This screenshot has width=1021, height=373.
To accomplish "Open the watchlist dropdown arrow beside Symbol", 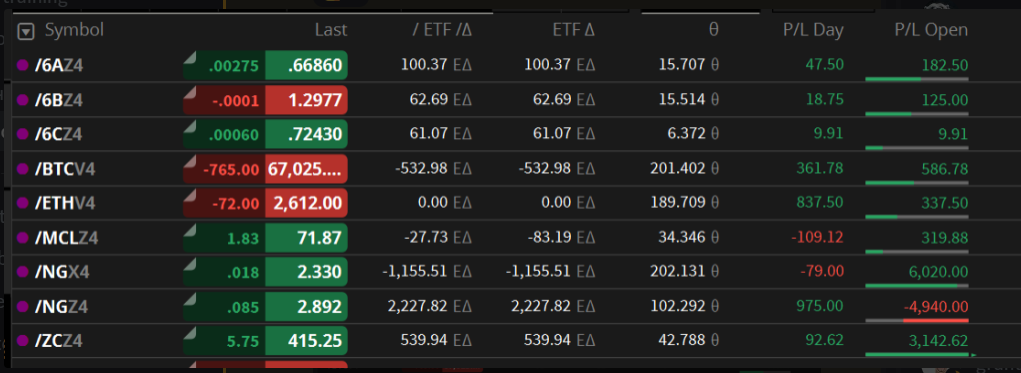I will (25, 31).
